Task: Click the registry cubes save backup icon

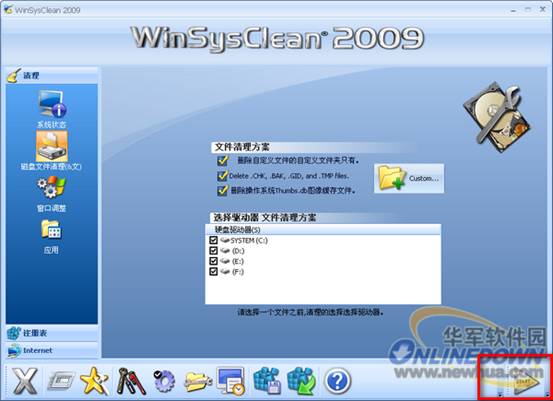Action: [x=267, y=381]
